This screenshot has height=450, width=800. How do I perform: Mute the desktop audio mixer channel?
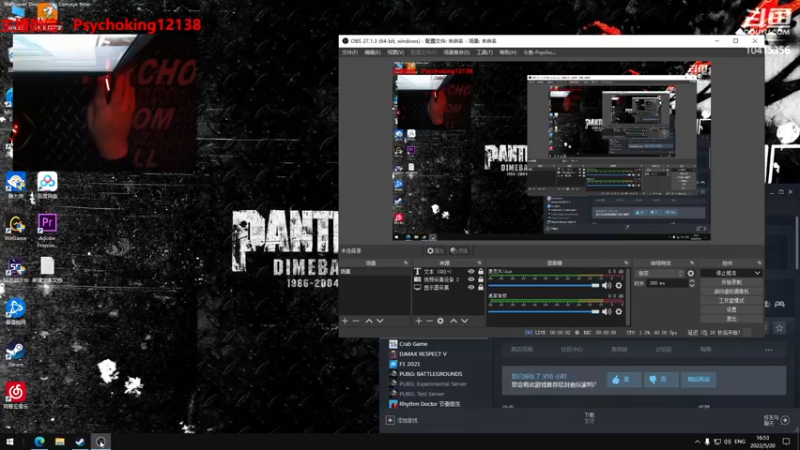pyautogui.click(x=607, y=311)
